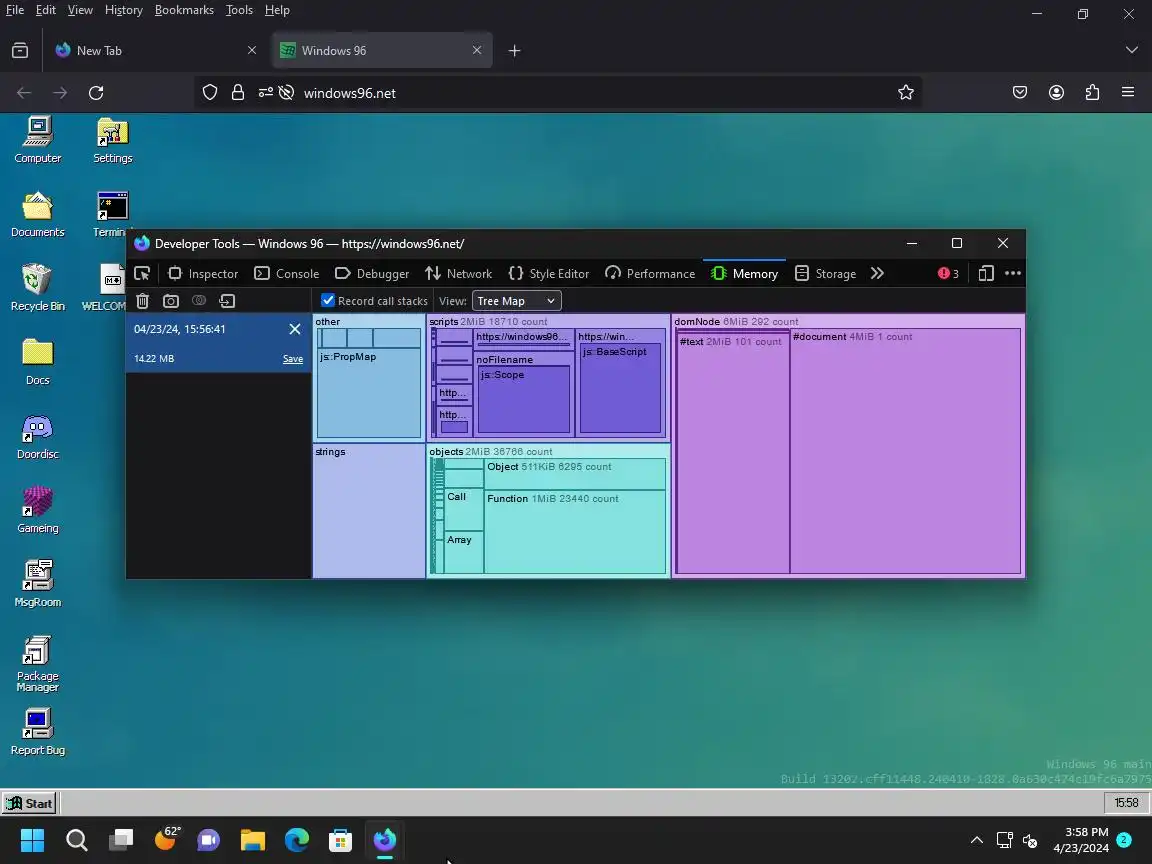Open the Performance tab
This screenshot has width=1152, height=864.
click(649, 273)
